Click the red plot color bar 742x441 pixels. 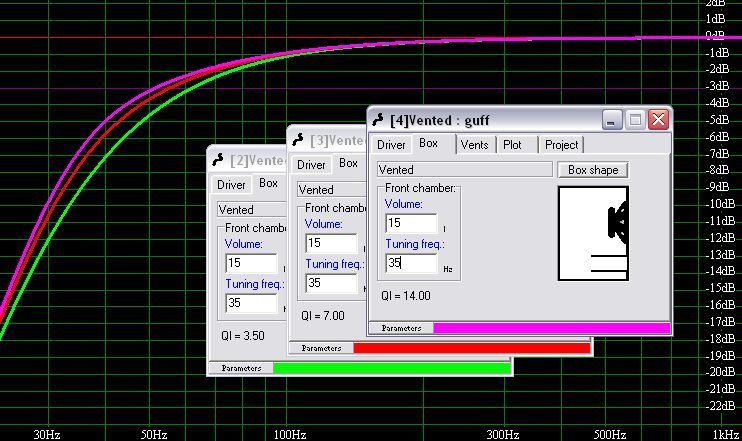[x=472, y=348]
